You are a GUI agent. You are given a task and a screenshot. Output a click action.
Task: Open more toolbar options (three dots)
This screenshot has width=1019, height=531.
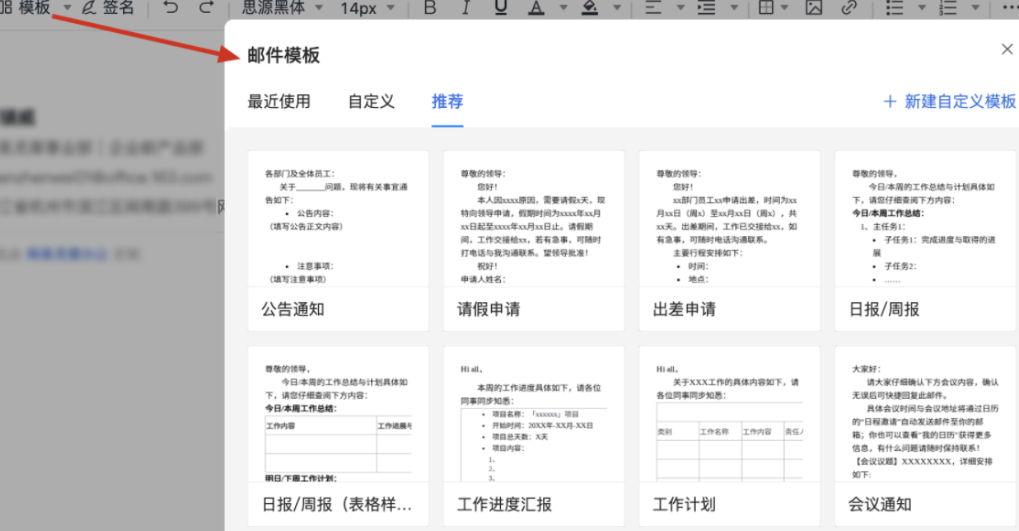(1011, 8)
